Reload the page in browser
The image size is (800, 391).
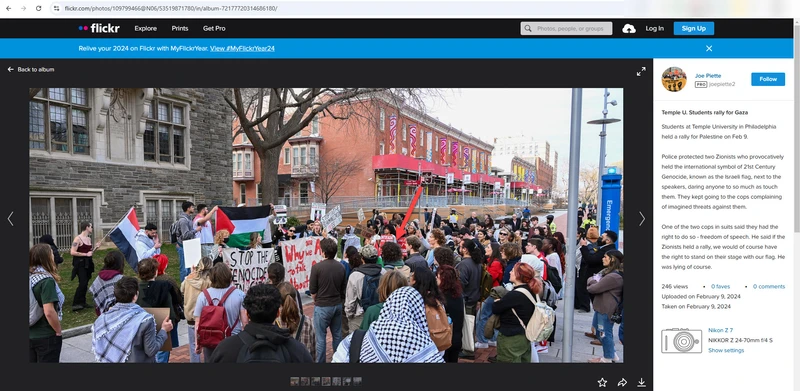click(x=38, y=9)
